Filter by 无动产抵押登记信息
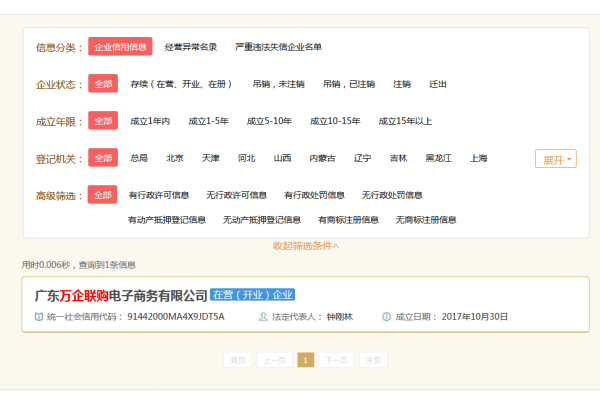 click(262, 220)
